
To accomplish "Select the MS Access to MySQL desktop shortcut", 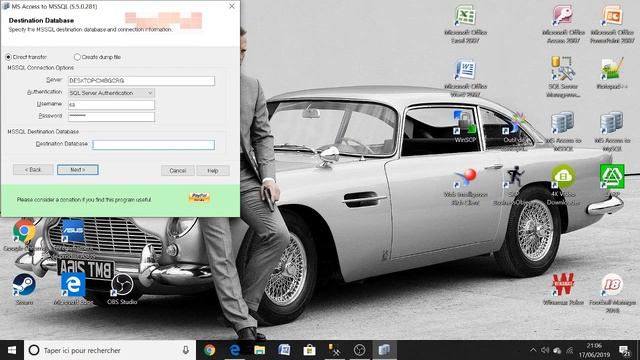I will [x=612, y=131].
